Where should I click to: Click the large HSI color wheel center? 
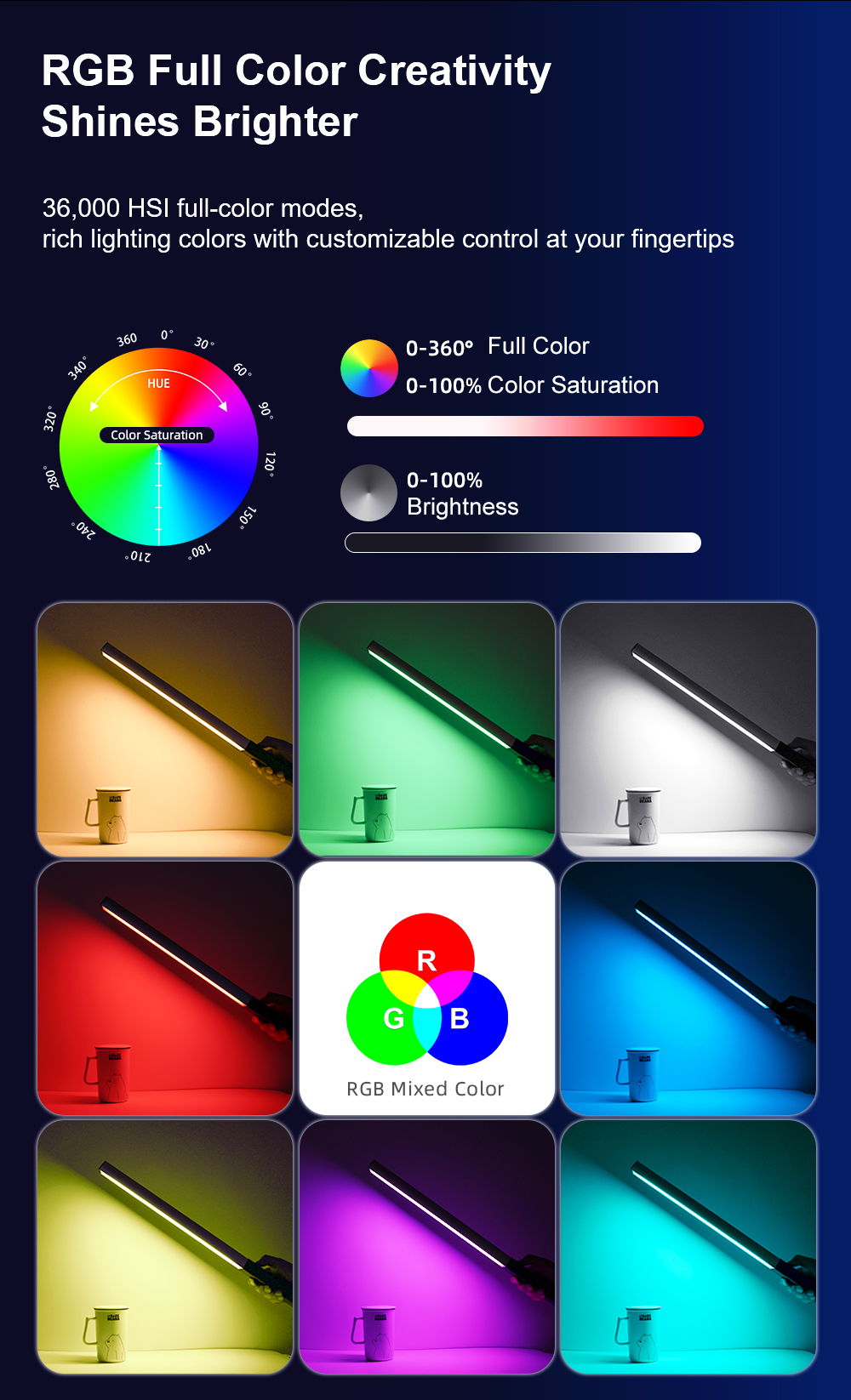(158, 447)
